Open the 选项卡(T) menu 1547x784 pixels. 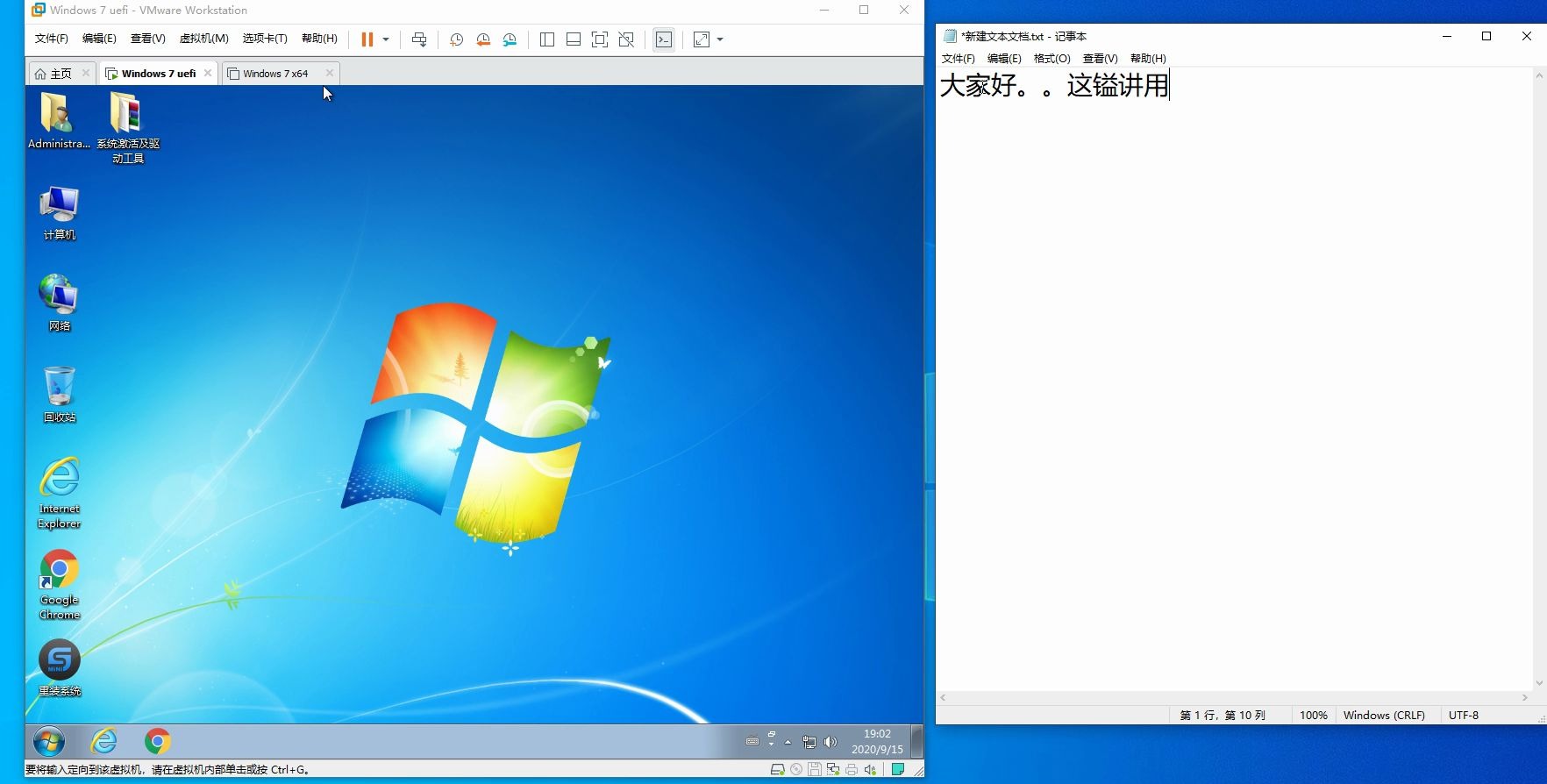tap(265, 39)
